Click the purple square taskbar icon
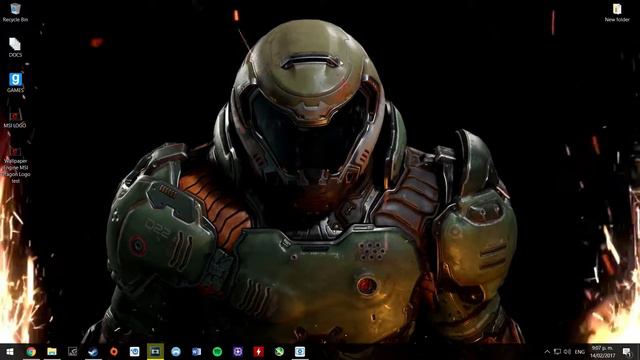The image size is (640, 360). click(238, 351)
